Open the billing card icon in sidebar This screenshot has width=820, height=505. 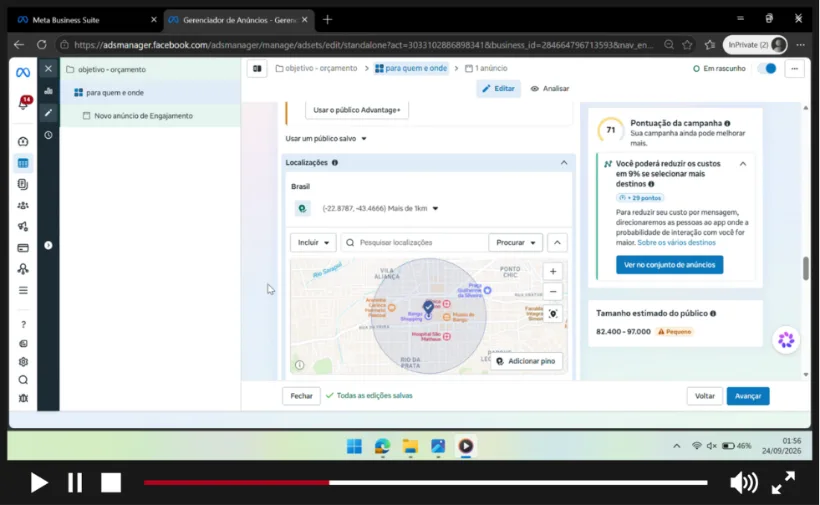(x=23, y=248)
